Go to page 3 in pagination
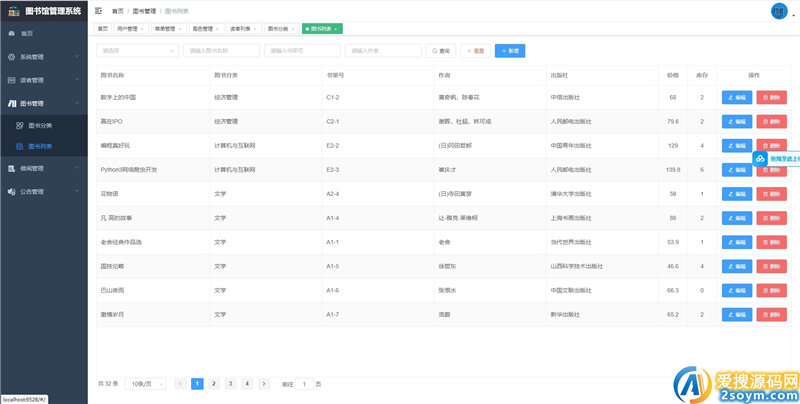 (x=231, y=383)
